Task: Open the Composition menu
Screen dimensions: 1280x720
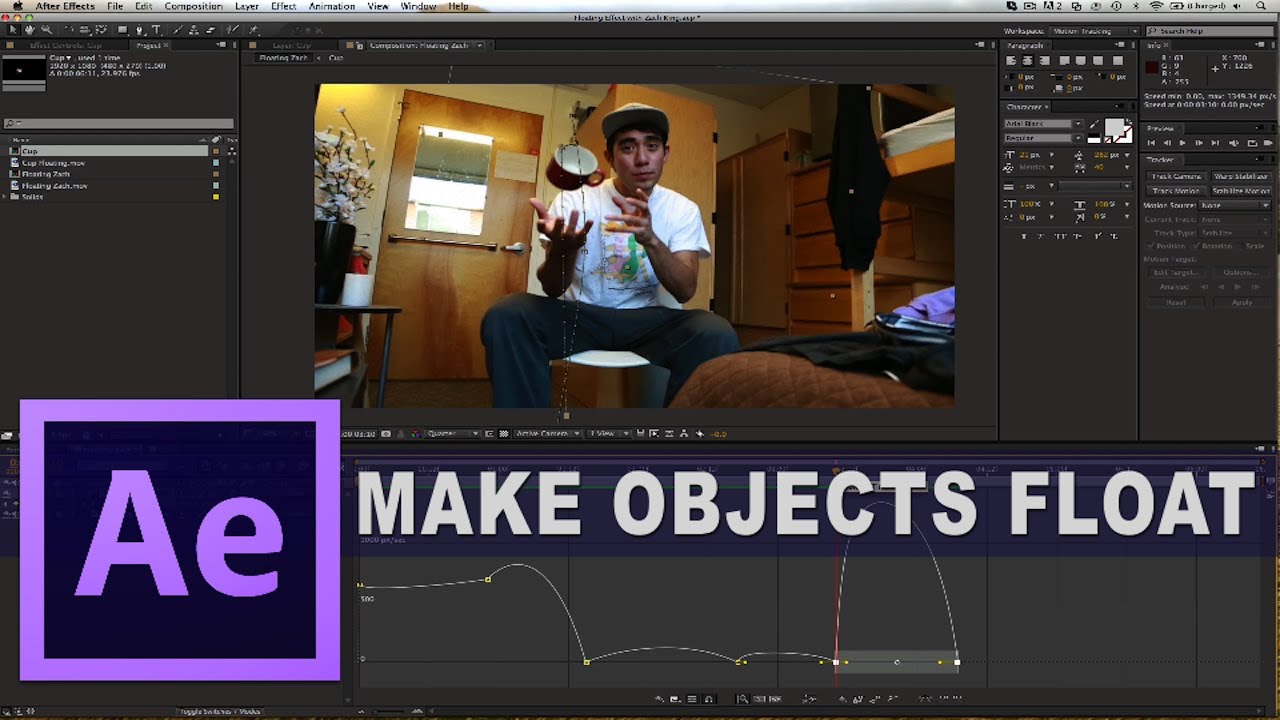Action: tap(193, 6)
